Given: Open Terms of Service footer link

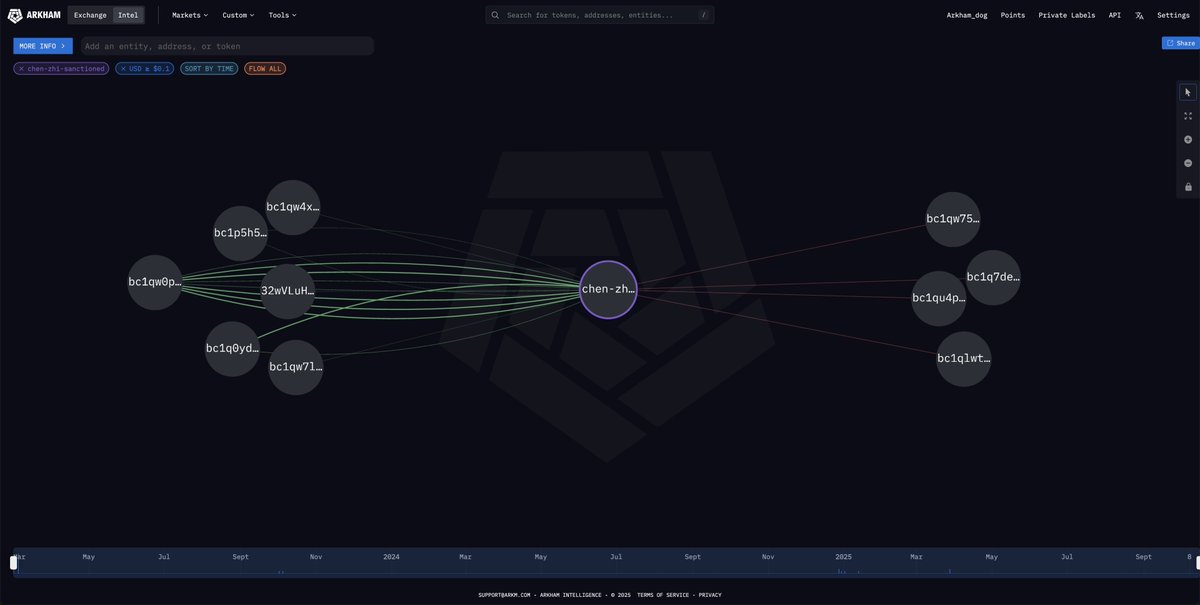Looking at the screenshot, I should click(663, 595).
